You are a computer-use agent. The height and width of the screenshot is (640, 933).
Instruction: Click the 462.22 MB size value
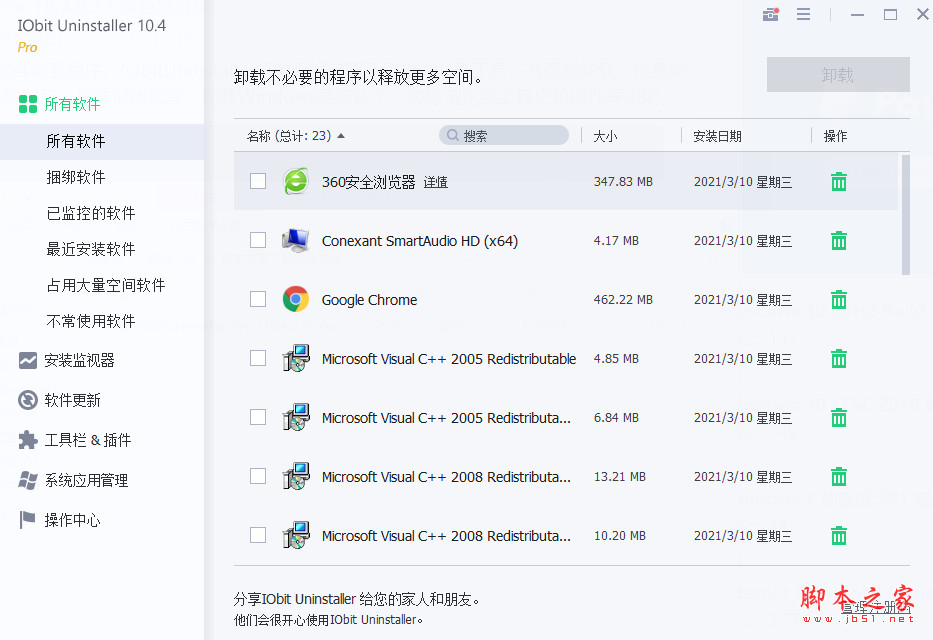tap(623, 300)
